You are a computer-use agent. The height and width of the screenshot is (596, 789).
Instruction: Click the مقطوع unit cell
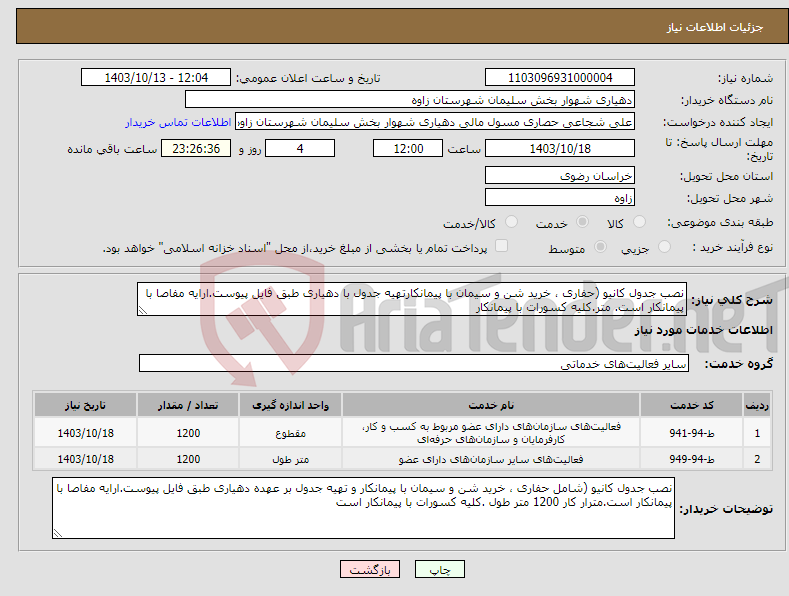click(290, 433)
